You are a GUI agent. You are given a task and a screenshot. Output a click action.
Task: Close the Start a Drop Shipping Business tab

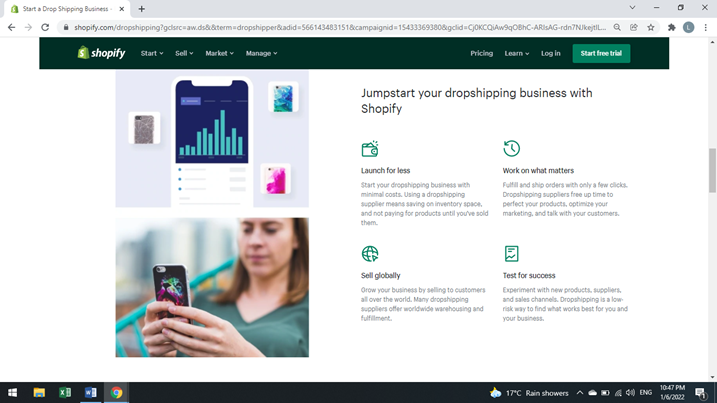(122, 9)
